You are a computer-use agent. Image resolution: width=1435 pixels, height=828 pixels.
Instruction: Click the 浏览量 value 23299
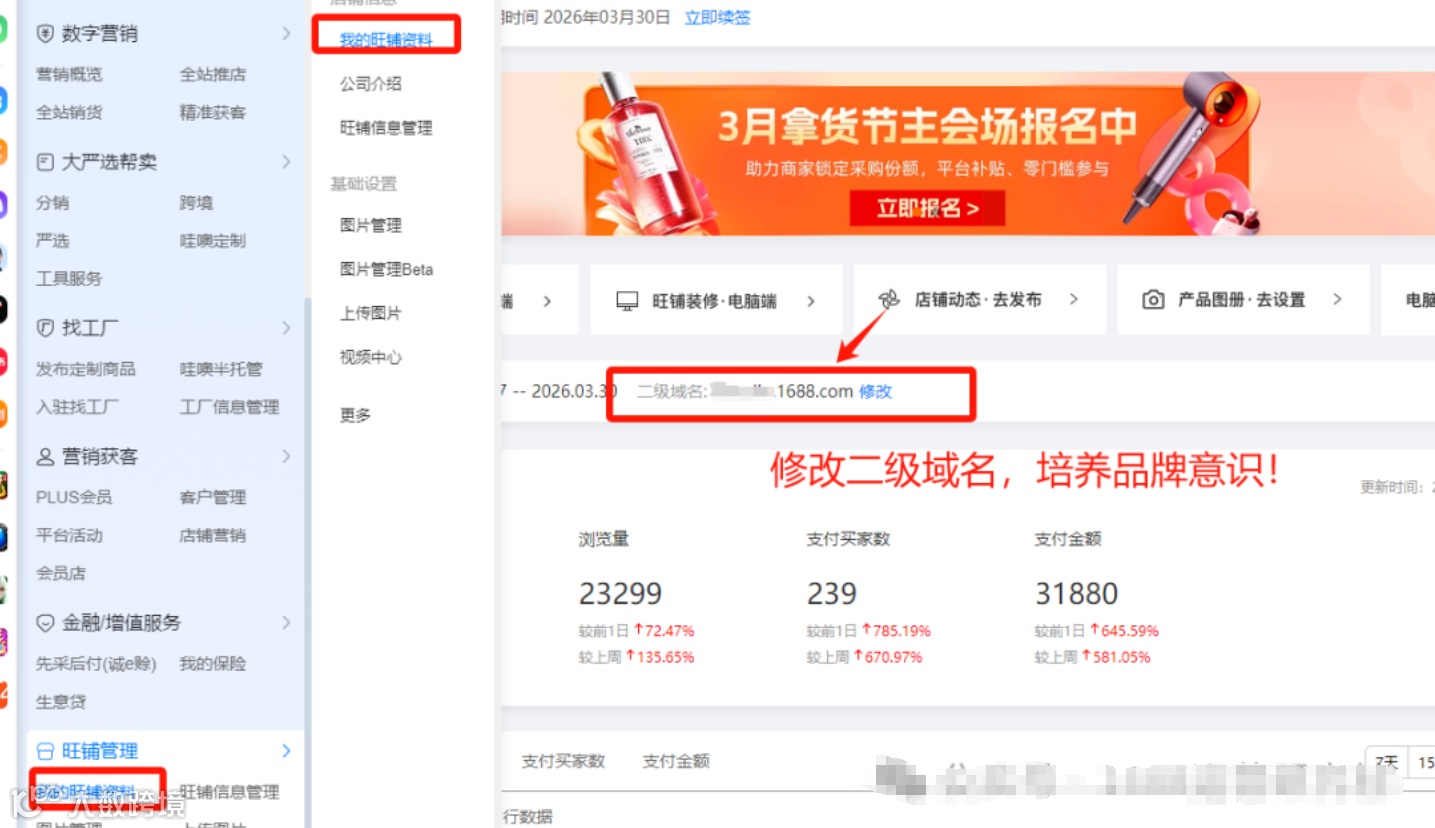[620, 594]
